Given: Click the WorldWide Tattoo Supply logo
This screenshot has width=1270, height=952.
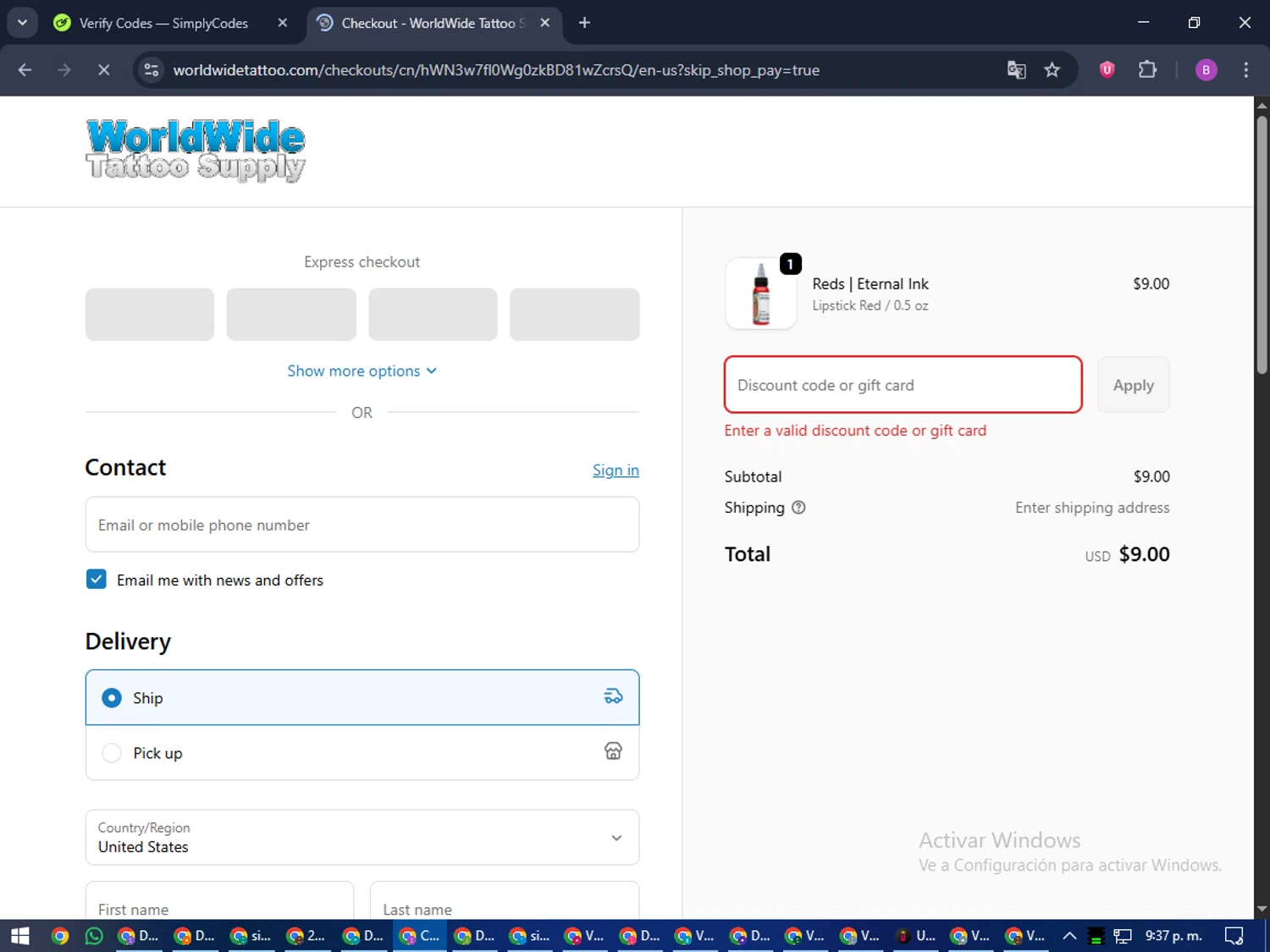Looking at the screenshot, I should (196, 151).
